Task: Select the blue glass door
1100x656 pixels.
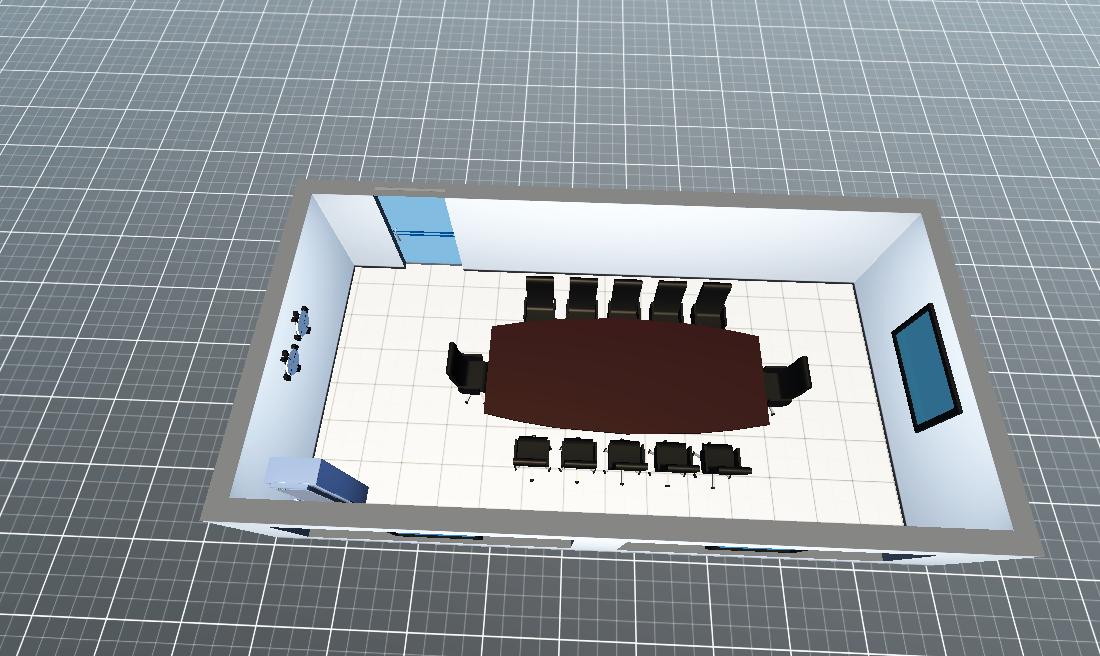Action: pos(419,231)
